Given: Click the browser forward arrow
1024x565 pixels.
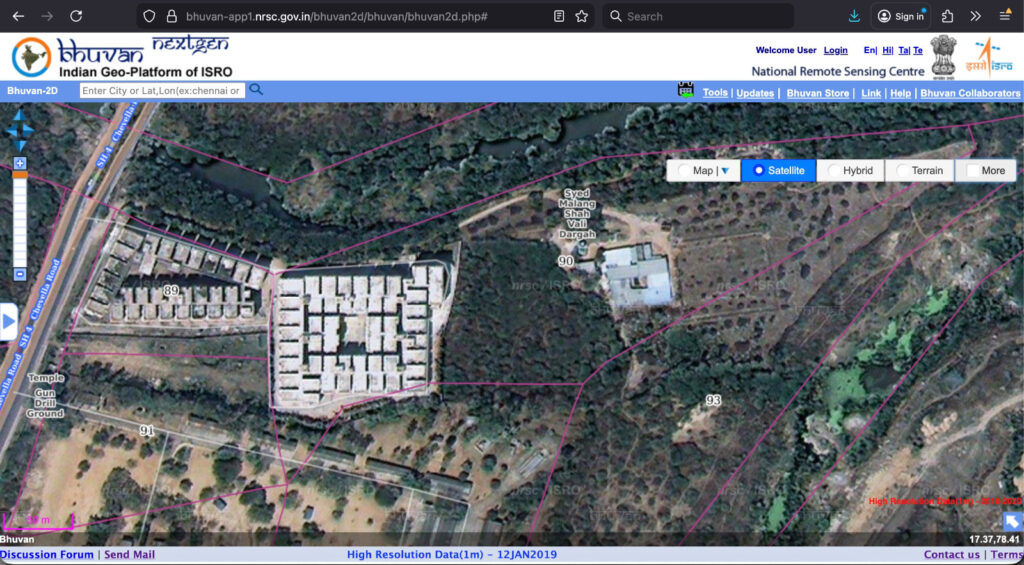Looking at the screenshot, I should pyautogui.click(x=47, y=16).
